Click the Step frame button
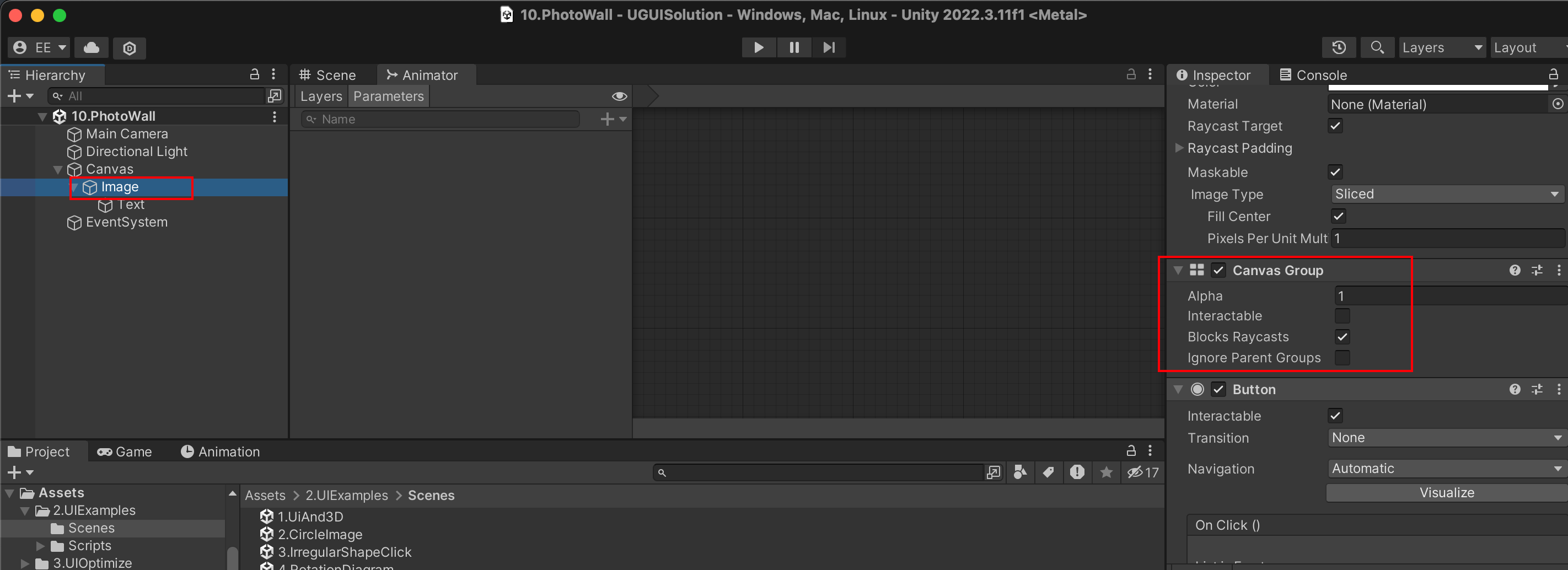1568x570 pixels. [829, 47]
